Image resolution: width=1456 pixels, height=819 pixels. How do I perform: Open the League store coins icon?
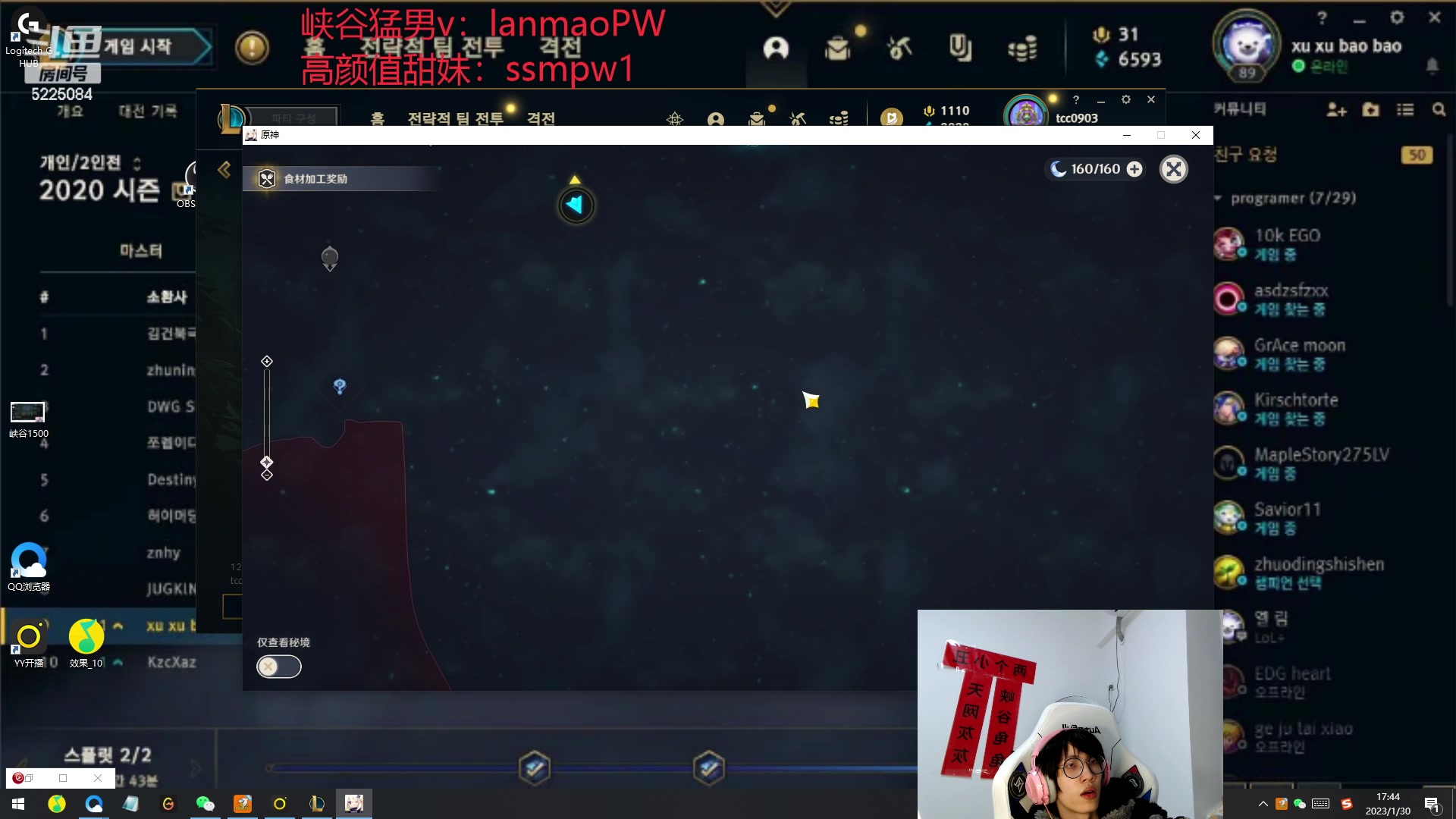(1022, 50)
